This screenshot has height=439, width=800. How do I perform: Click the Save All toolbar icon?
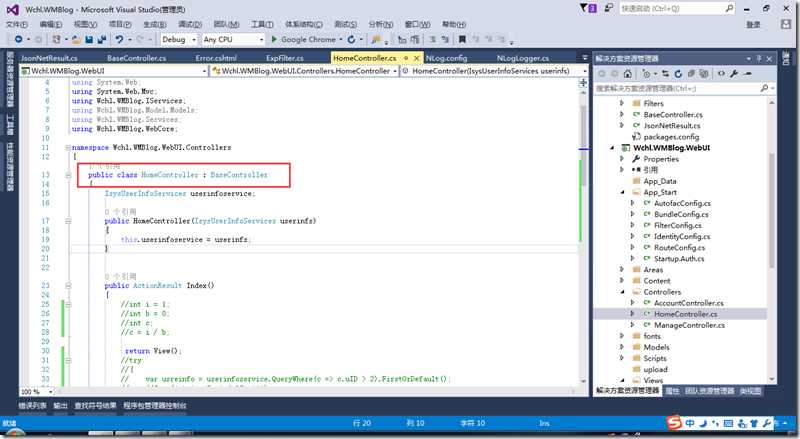(102, 39)
